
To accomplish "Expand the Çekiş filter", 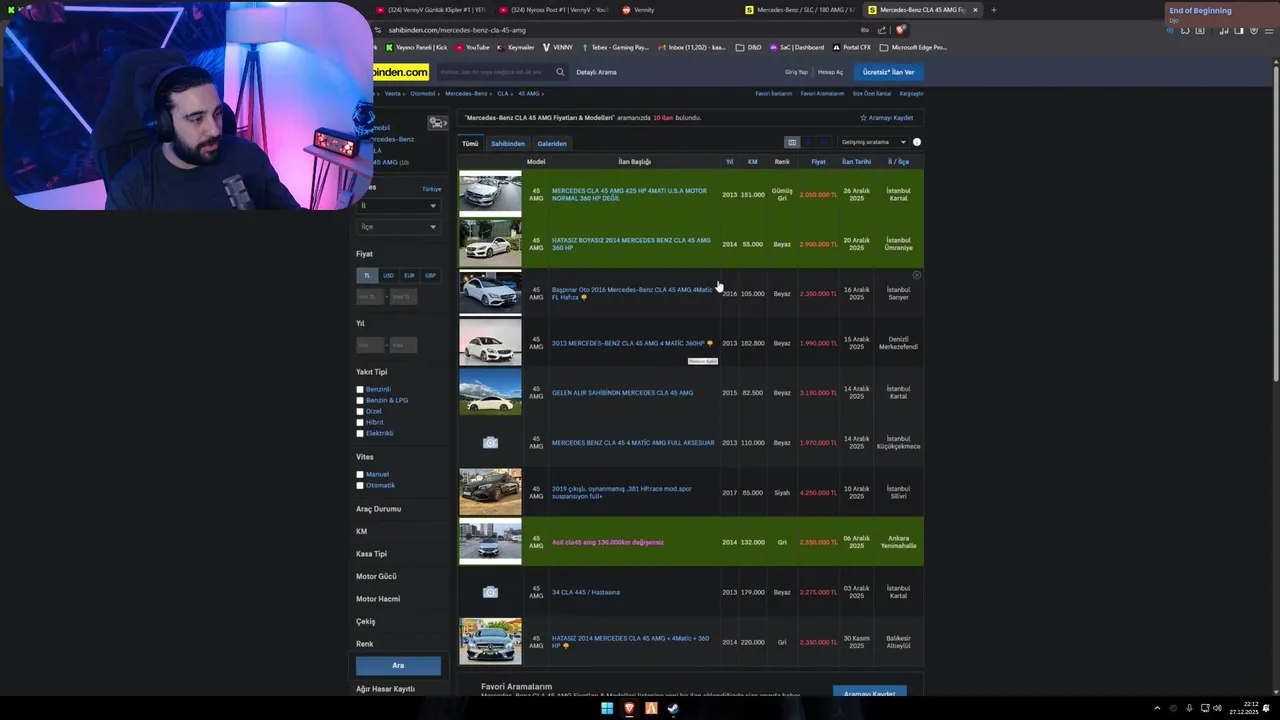I will coord(365,621).
